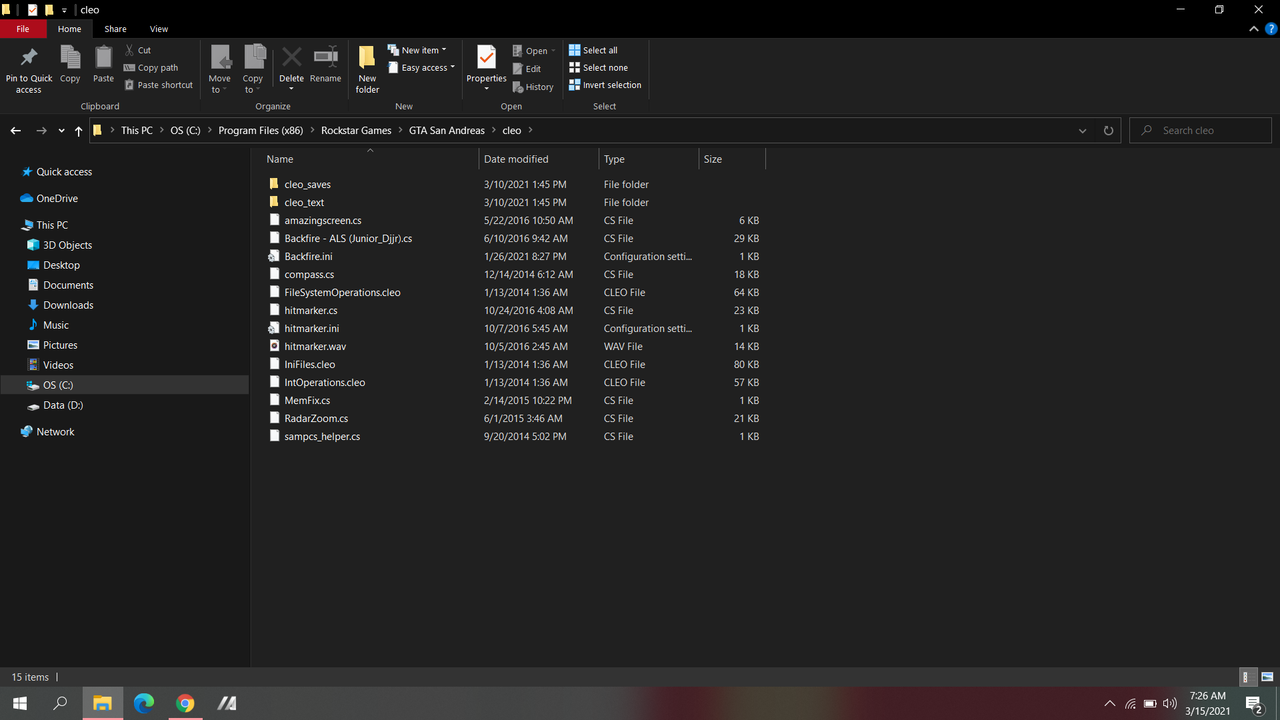1280x720 pixels.
Task: Open the Copy to menu
Action: point(253,69)
